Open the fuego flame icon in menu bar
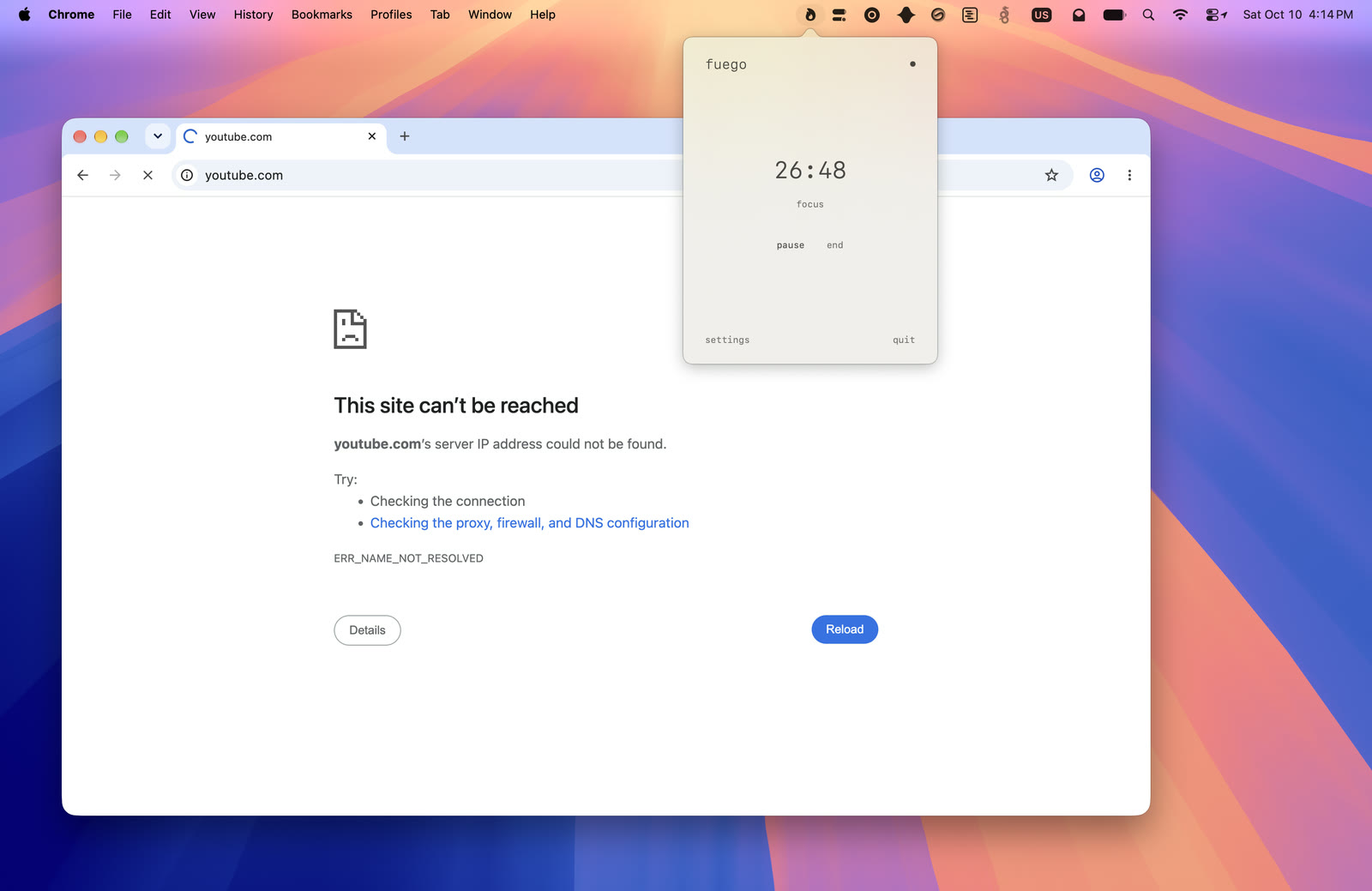This screenshot has width=1372, height=891. (809, 15)
